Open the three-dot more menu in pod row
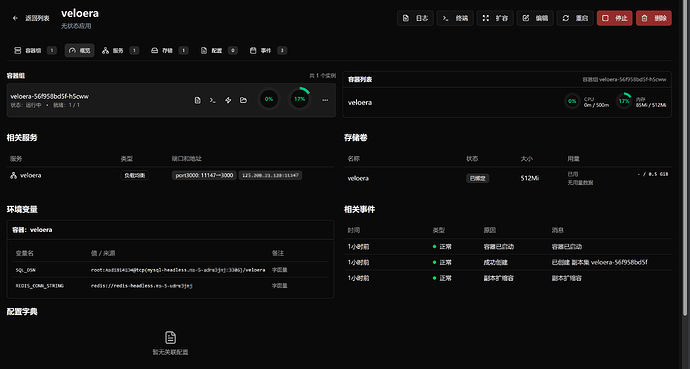Viewport: 690px width, 369px height. pyautogui.click(x=325, y=100)
